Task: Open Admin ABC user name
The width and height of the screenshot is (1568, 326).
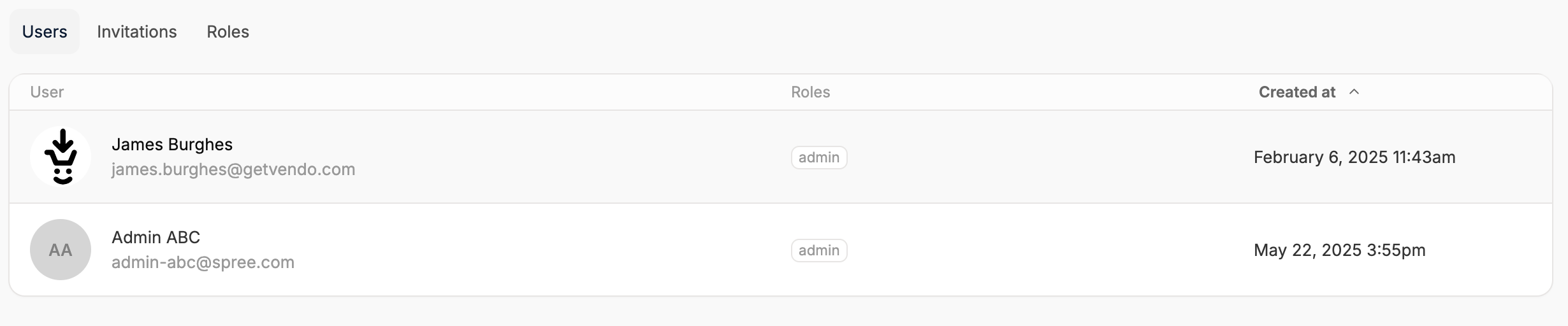Action: [x=156, y=237]
